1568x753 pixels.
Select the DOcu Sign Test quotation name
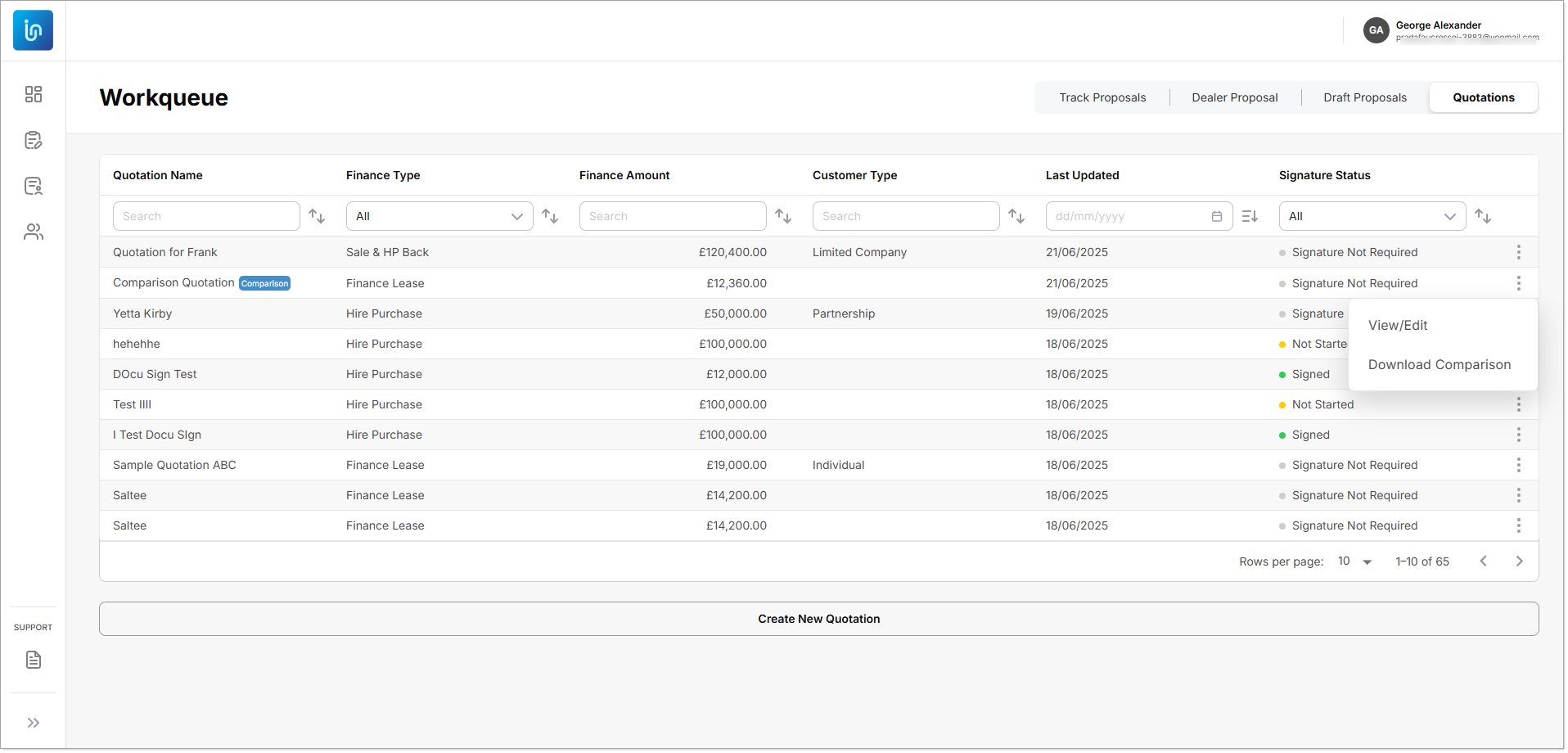[x=155, y=374]
